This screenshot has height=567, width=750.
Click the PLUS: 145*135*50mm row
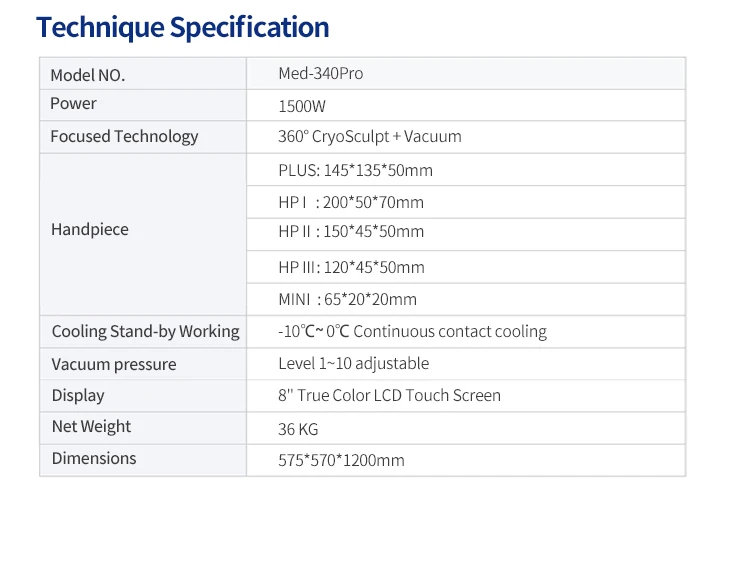(466, 170)
